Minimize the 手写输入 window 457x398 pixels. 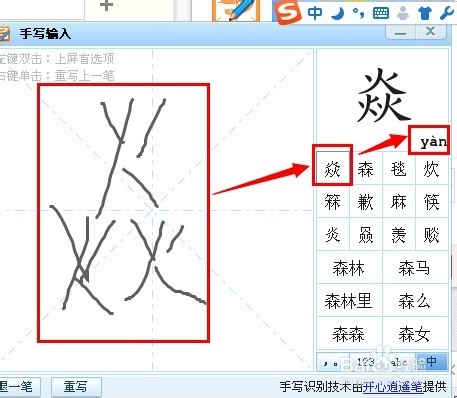(x=400, y=33)
